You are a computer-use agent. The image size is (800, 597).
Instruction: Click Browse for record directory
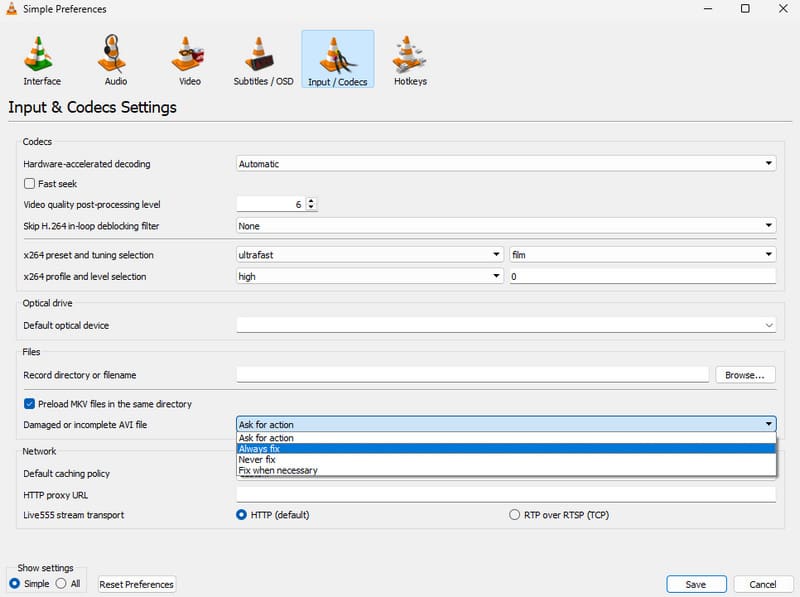[x=745, y=373]
